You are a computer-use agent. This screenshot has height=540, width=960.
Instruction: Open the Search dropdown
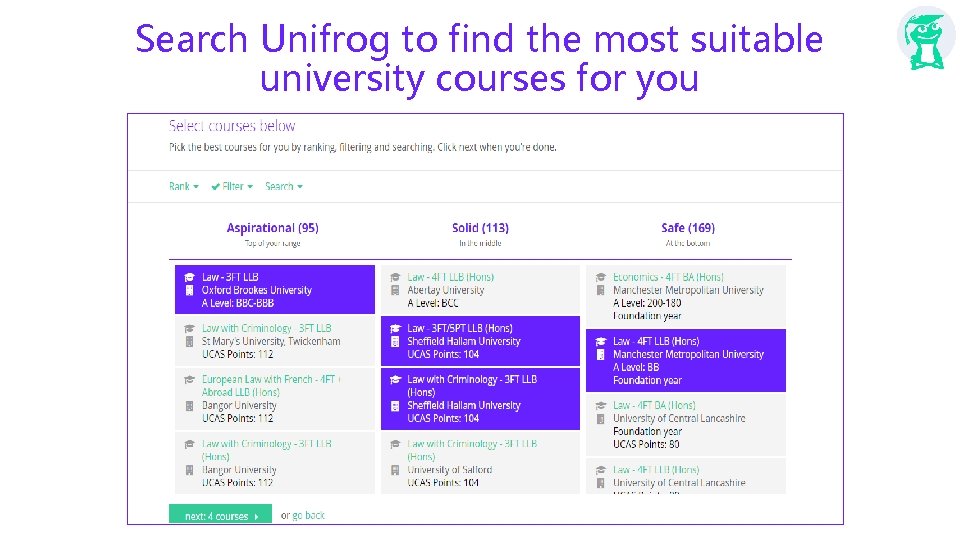coord(283,186)
